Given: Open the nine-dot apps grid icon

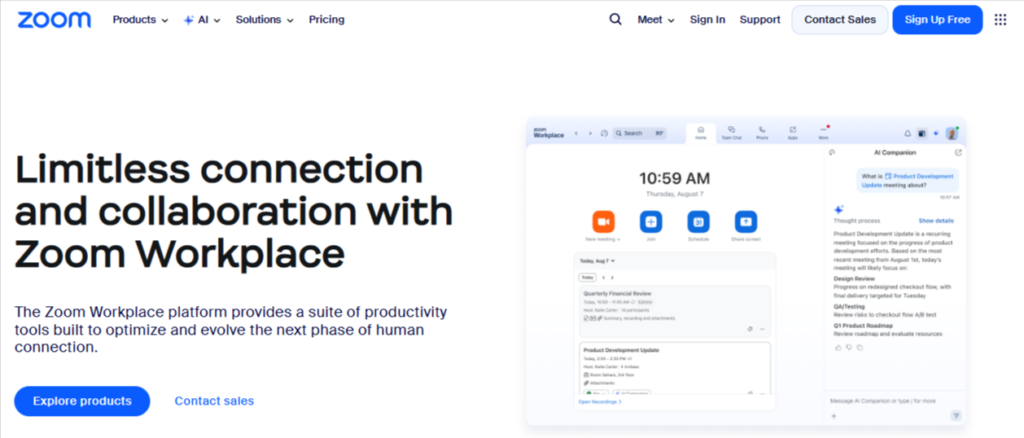Looking at the screenshot, I should 1000,20.
